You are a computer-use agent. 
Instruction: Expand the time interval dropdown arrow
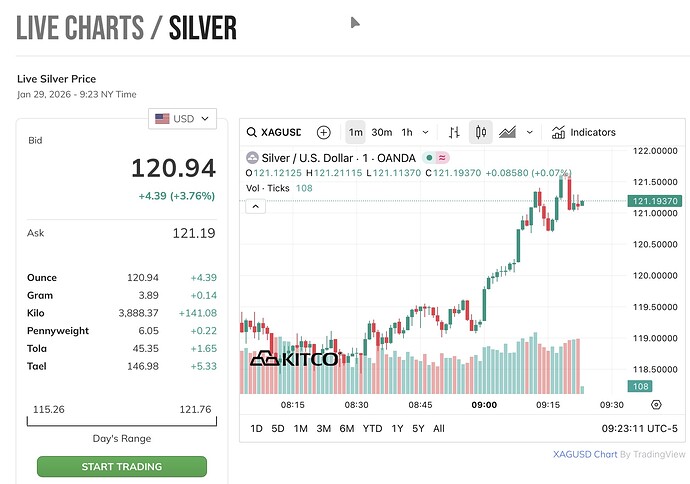pos(427,132)
